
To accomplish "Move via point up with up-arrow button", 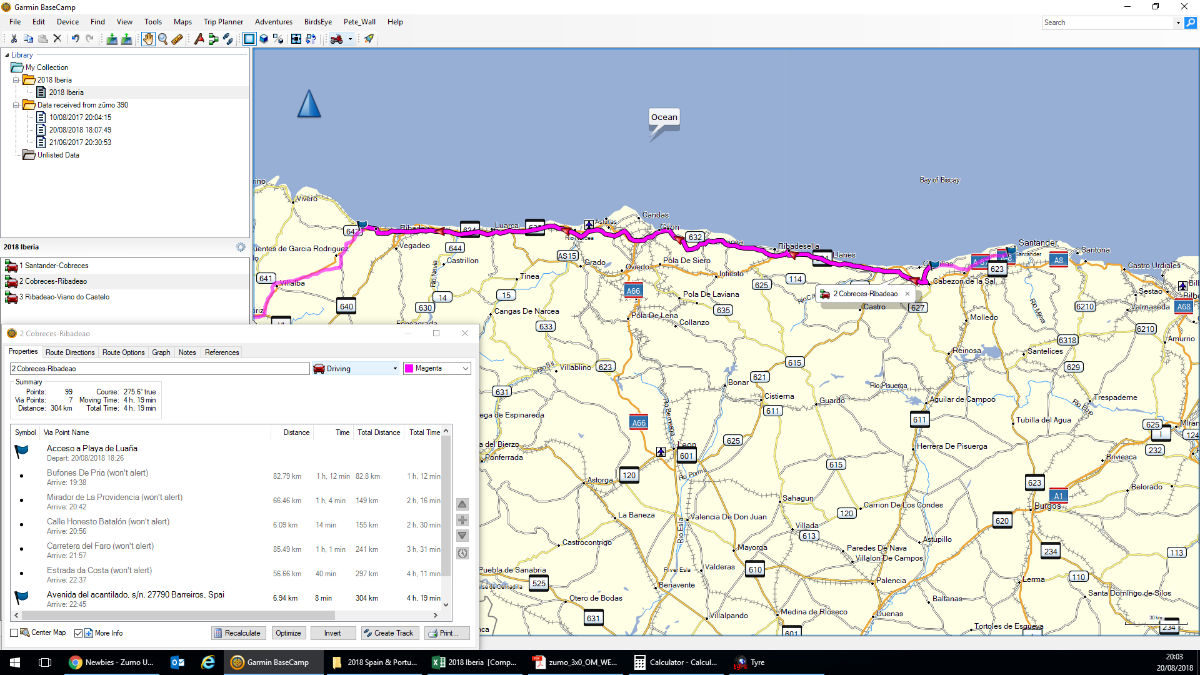I will point(462,505).
